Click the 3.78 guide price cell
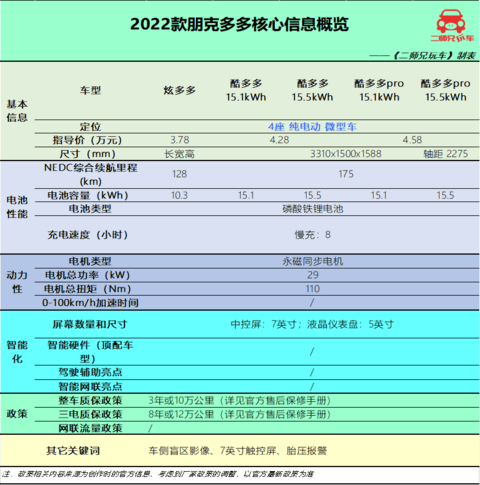 pos(180,140)
